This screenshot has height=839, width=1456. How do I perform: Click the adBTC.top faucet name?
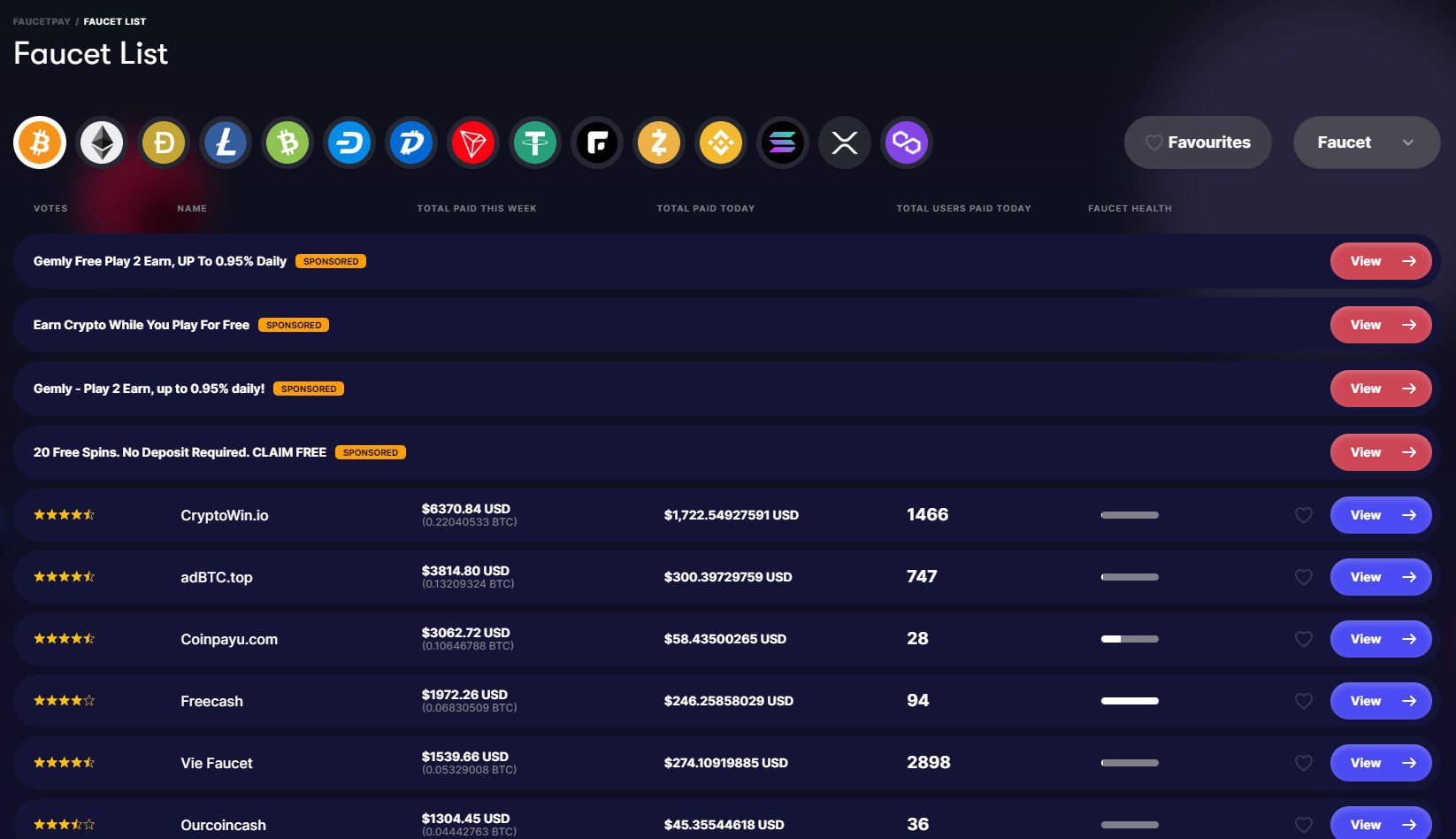[217, 577]
